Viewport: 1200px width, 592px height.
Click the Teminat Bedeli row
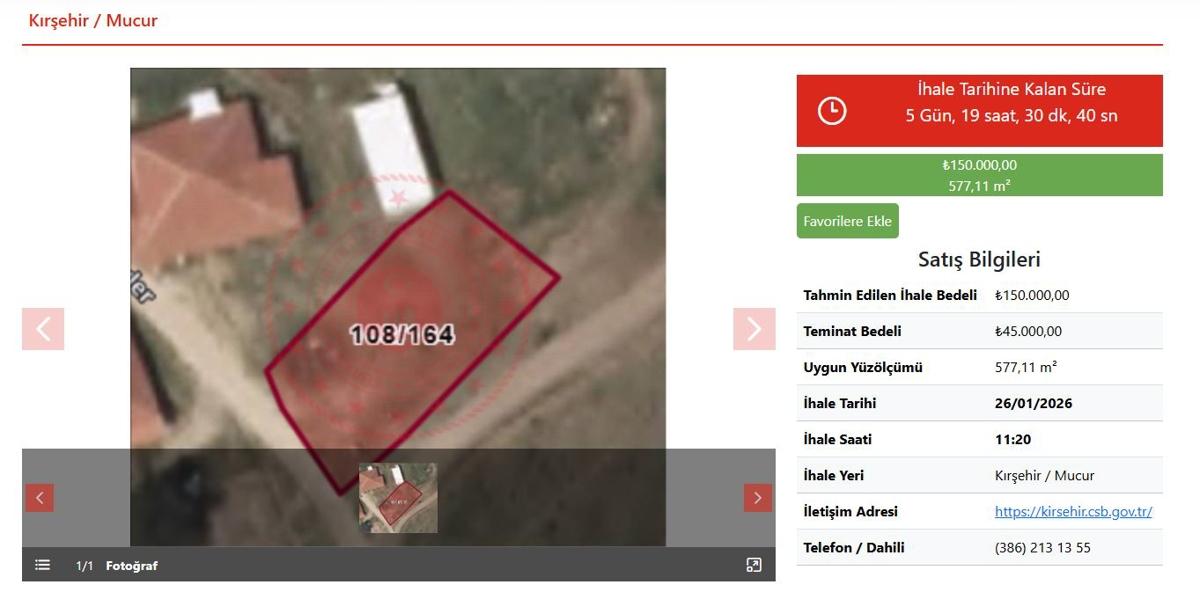[x=980, y=331]
